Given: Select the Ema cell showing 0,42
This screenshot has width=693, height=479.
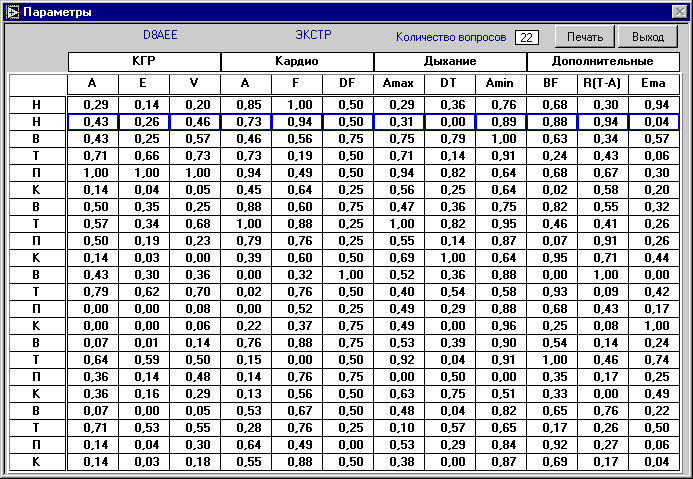Looking at the screenshot, I should [x=654, y=292].
